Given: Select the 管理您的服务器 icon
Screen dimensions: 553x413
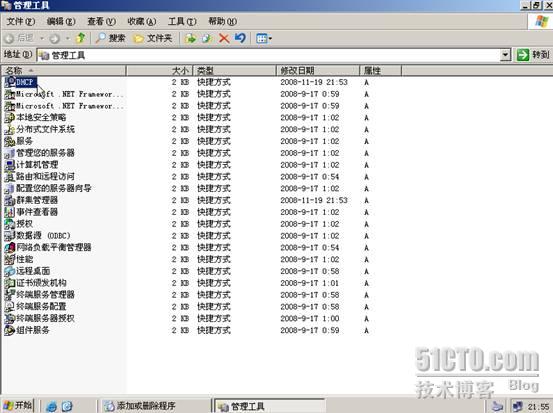Looking at the screenshot, I should pyautogui.click(x=10, y=153).
